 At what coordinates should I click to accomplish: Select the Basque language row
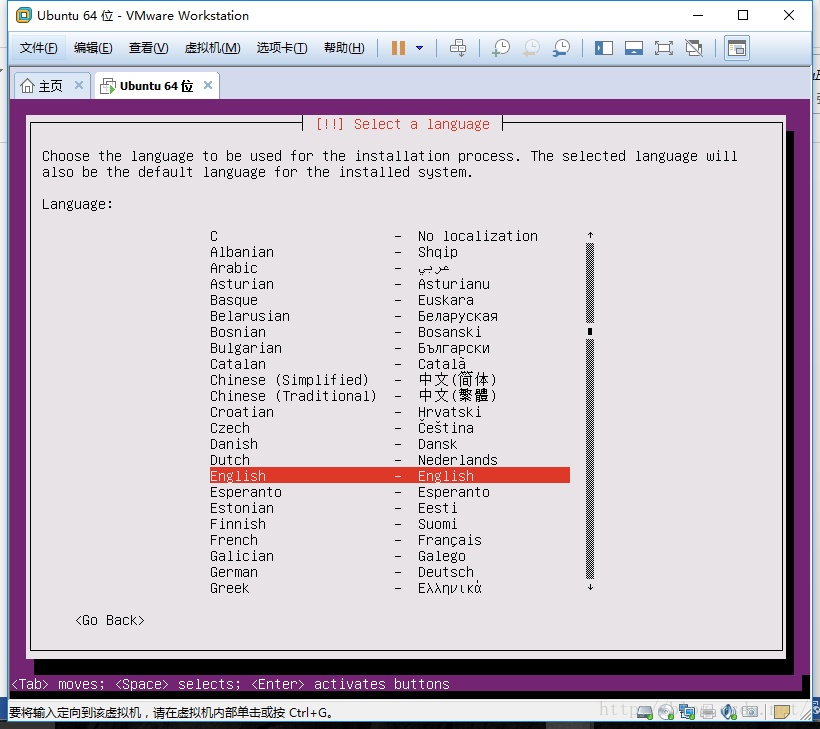pyautogui.click(x=390, y=300)
